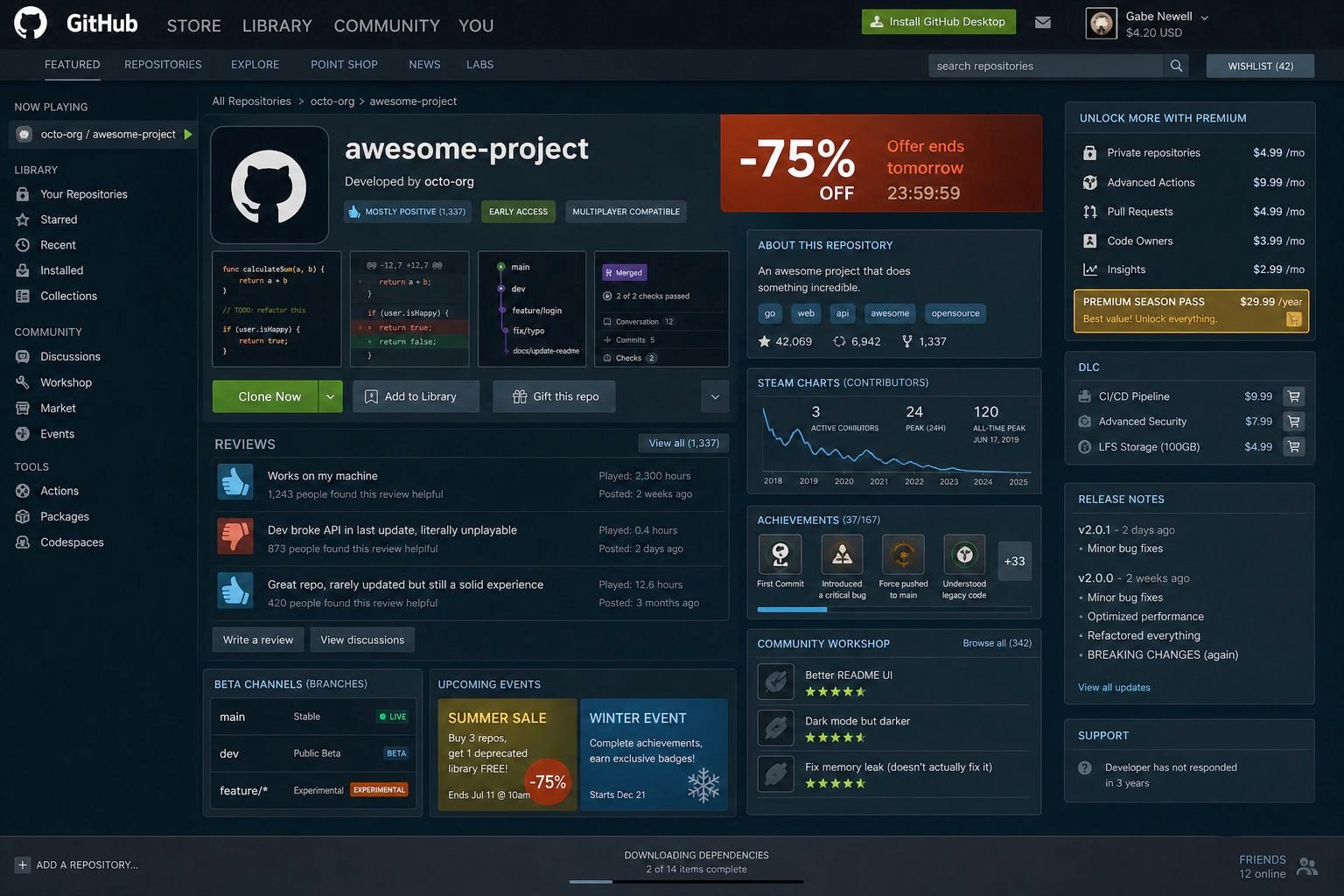Viewport: 1344px width, 896px height.
Task: Click octo-org in the breadcrumb
Action: coord(332,101)
